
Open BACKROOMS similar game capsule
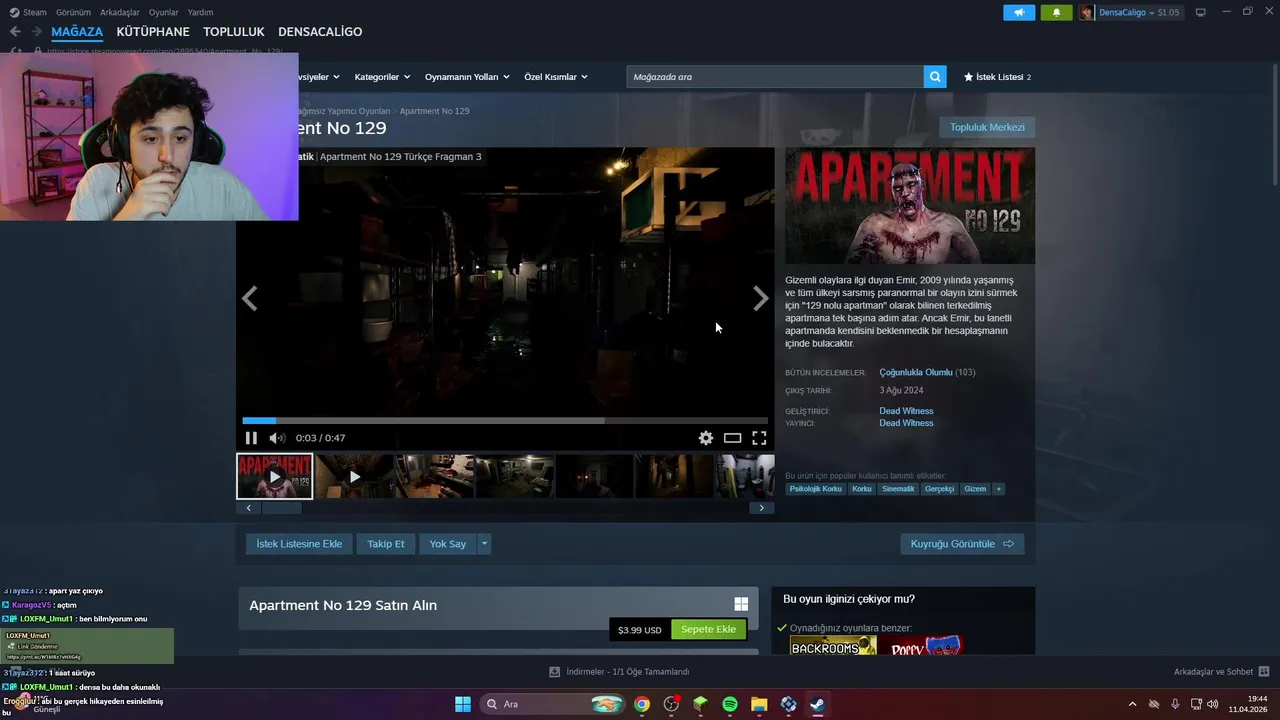833,646
